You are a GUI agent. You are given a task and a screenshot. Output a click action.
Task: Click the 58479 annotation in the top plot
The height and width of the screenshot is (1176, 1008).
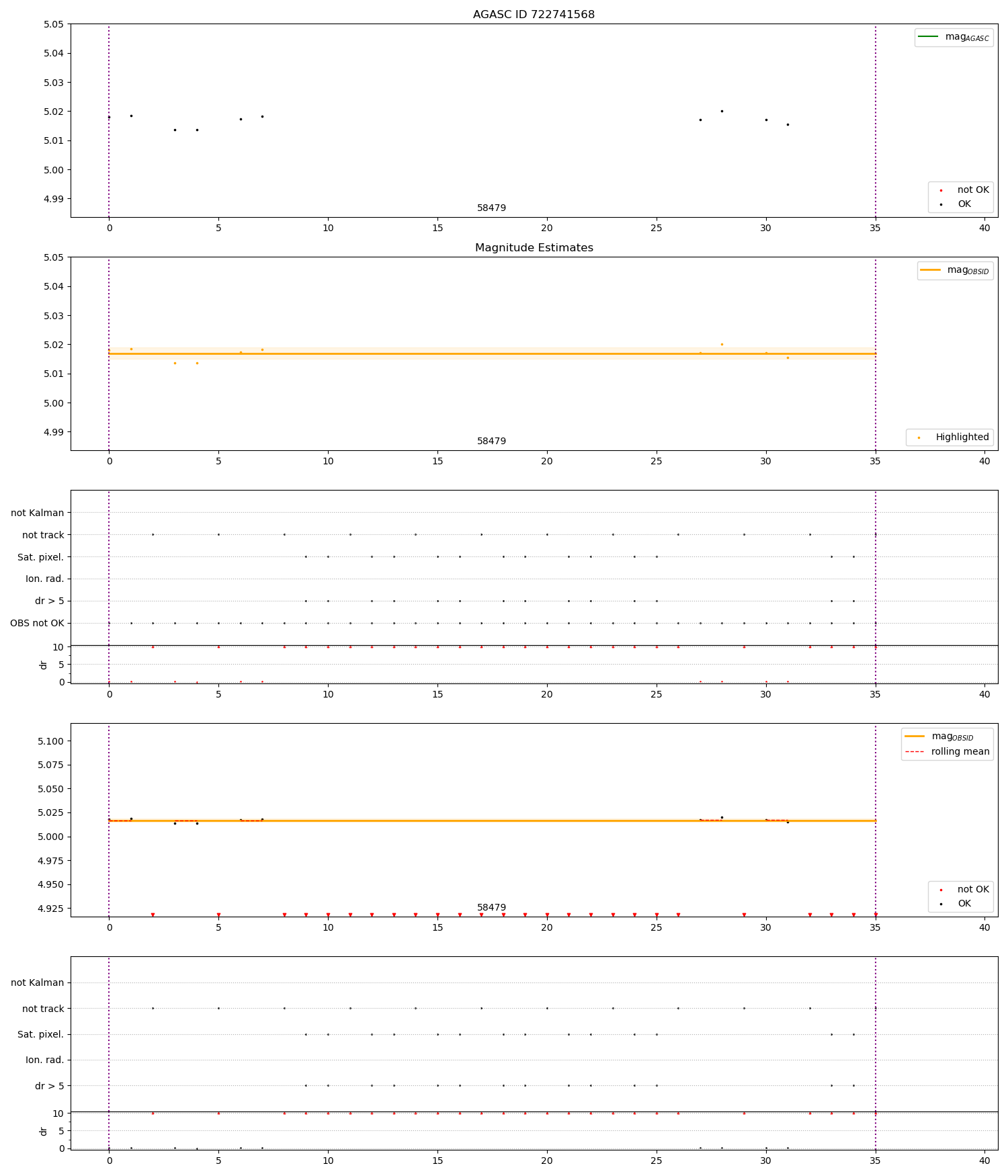pyautogui.click(x=491, y=208)
